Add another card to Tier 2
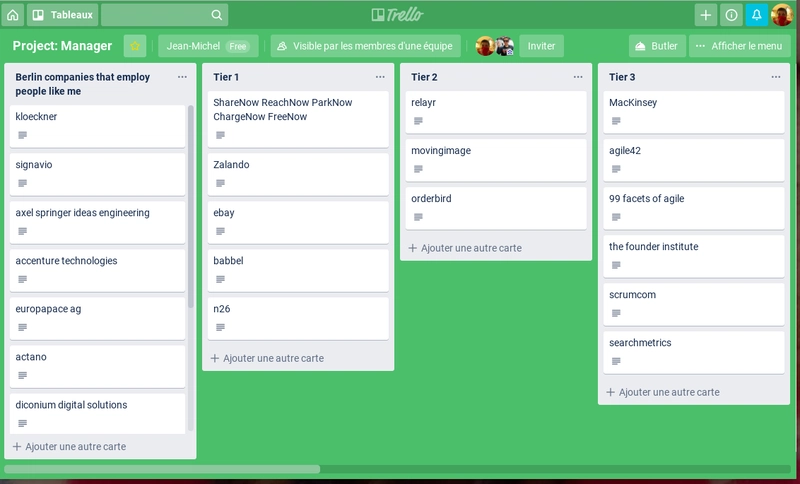This screenshot has width=800, height=484. click(470, 248)
